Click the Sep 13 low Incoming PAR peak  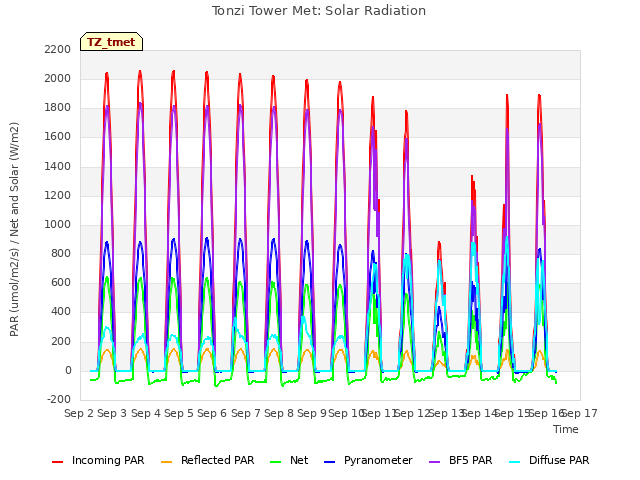coord(439,242)
